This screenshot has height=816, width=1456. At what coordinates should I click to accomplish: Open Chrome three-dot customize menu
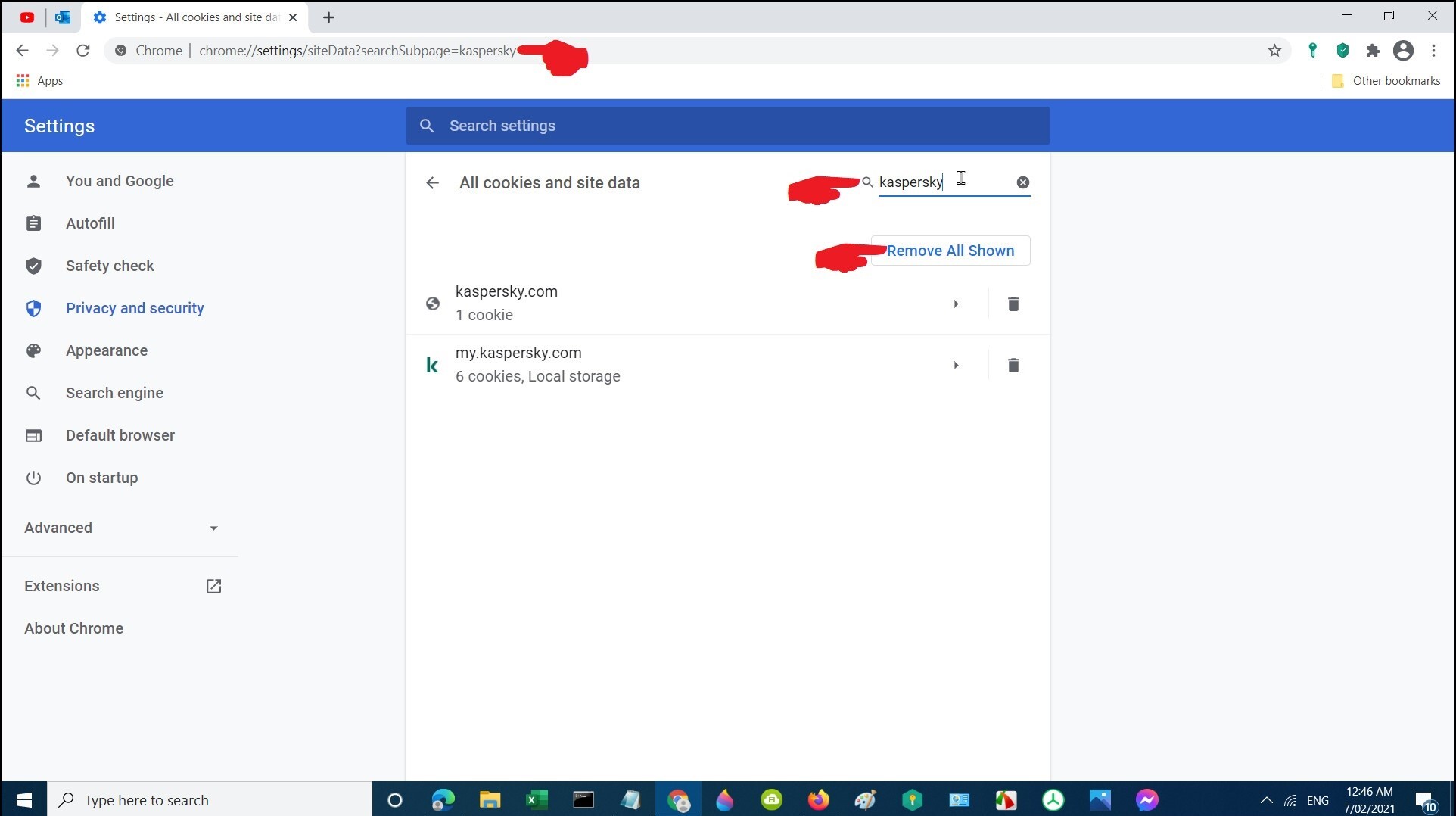(1433, 51)
